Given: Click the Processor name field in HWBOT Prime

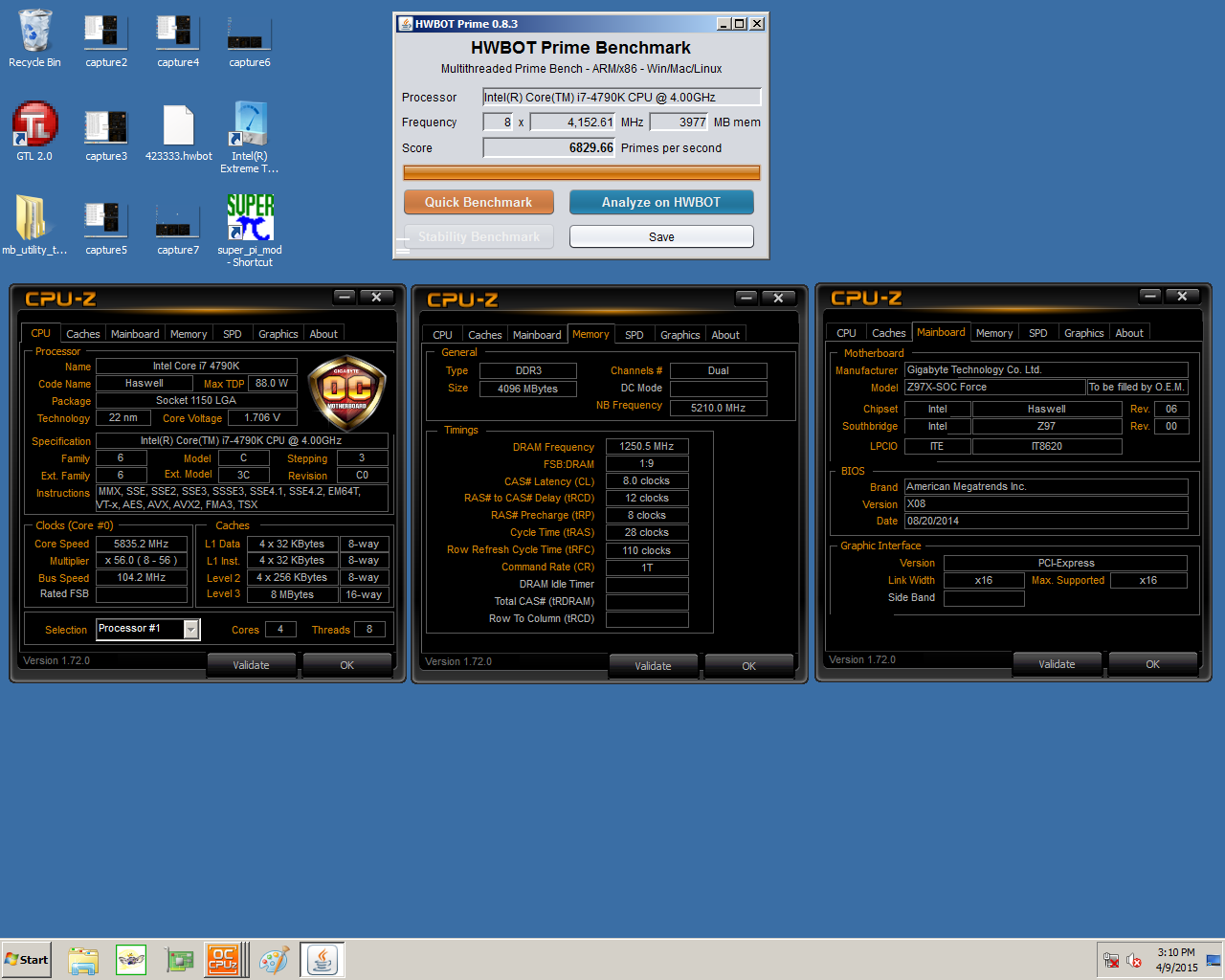Looking at the screenshot, I should [622, 97].
